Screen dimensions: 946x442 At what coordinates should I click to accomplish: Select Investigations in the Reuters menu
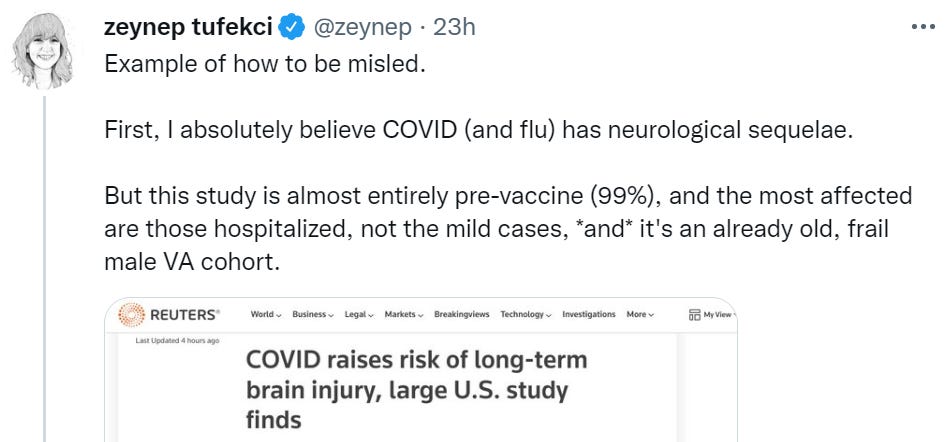588,315
